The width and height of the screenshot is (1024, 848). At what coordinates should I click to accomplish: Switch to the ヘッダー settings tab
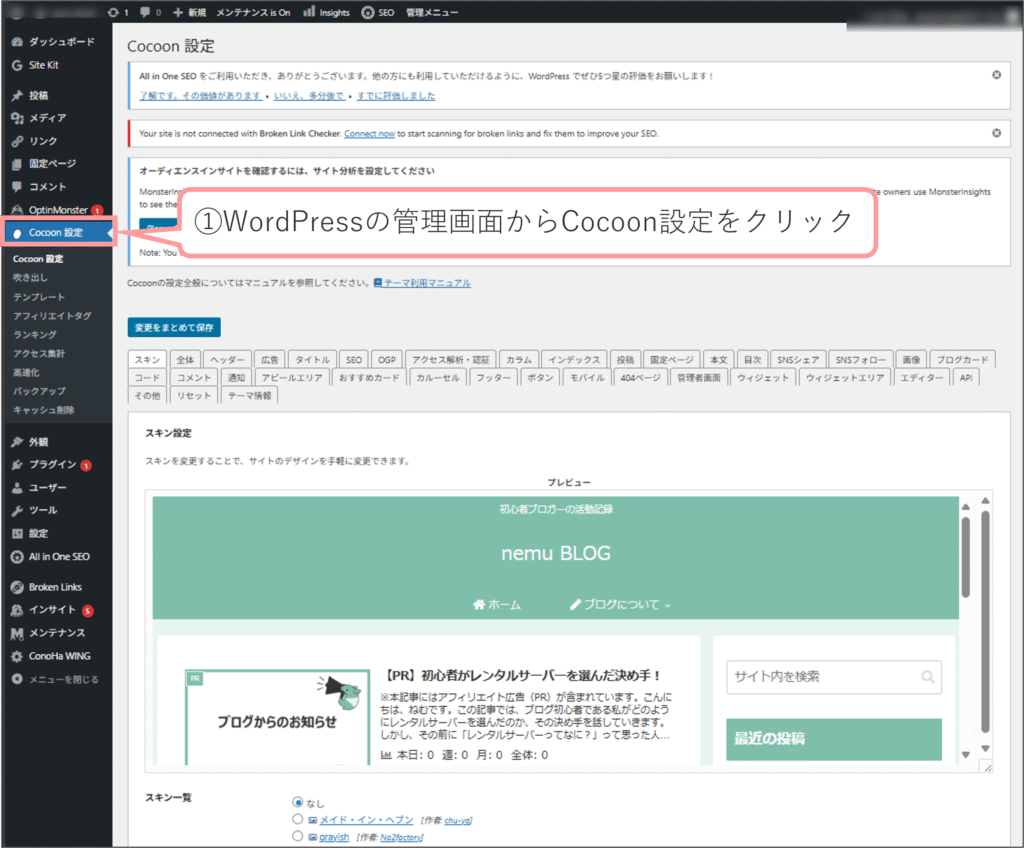coord(229,359)
